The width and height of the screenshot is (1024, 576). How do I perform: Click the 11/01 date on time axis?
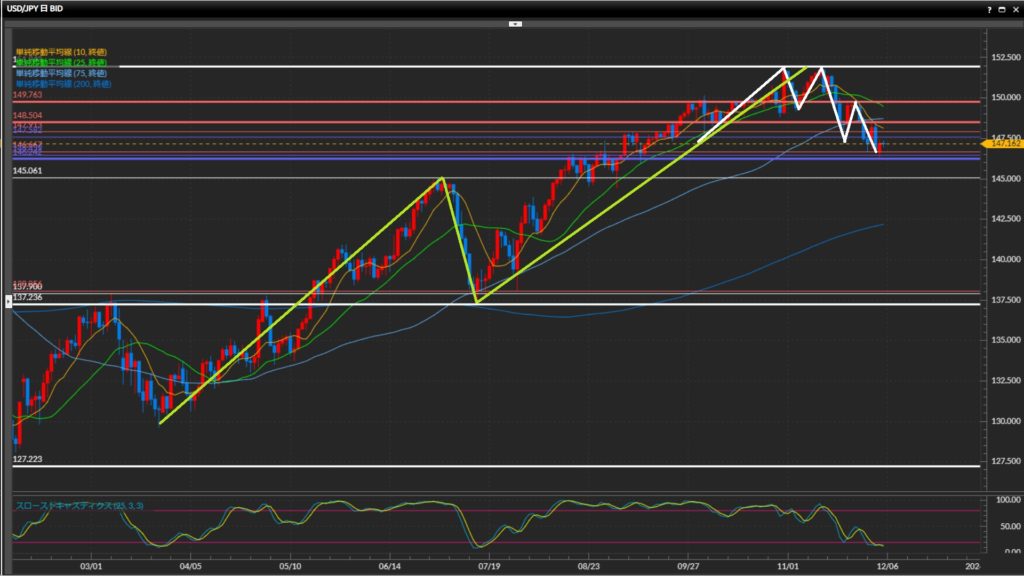788,565
